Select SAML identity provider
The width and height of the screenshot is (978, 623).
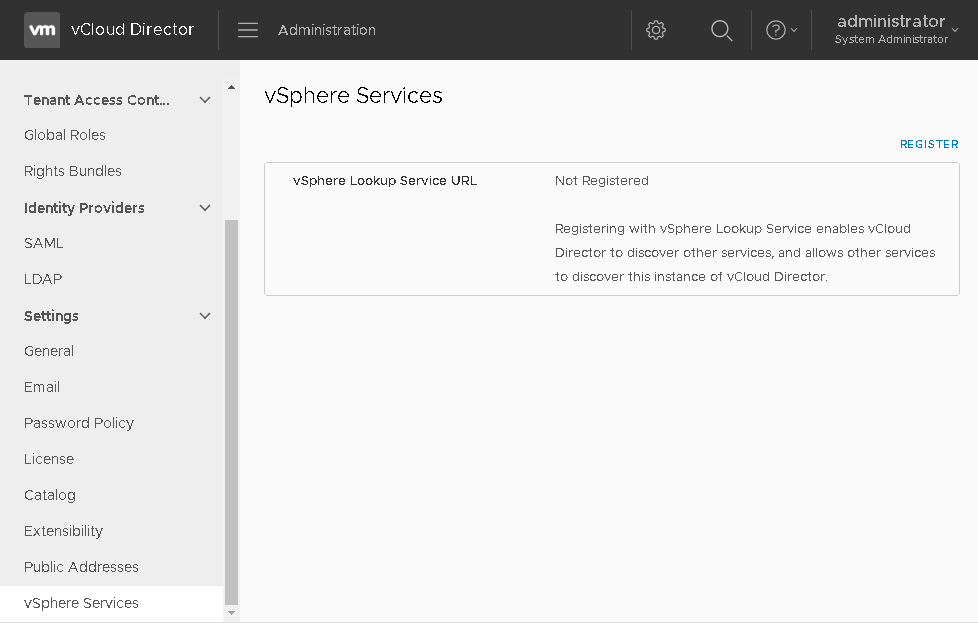[x=44, y=243]
